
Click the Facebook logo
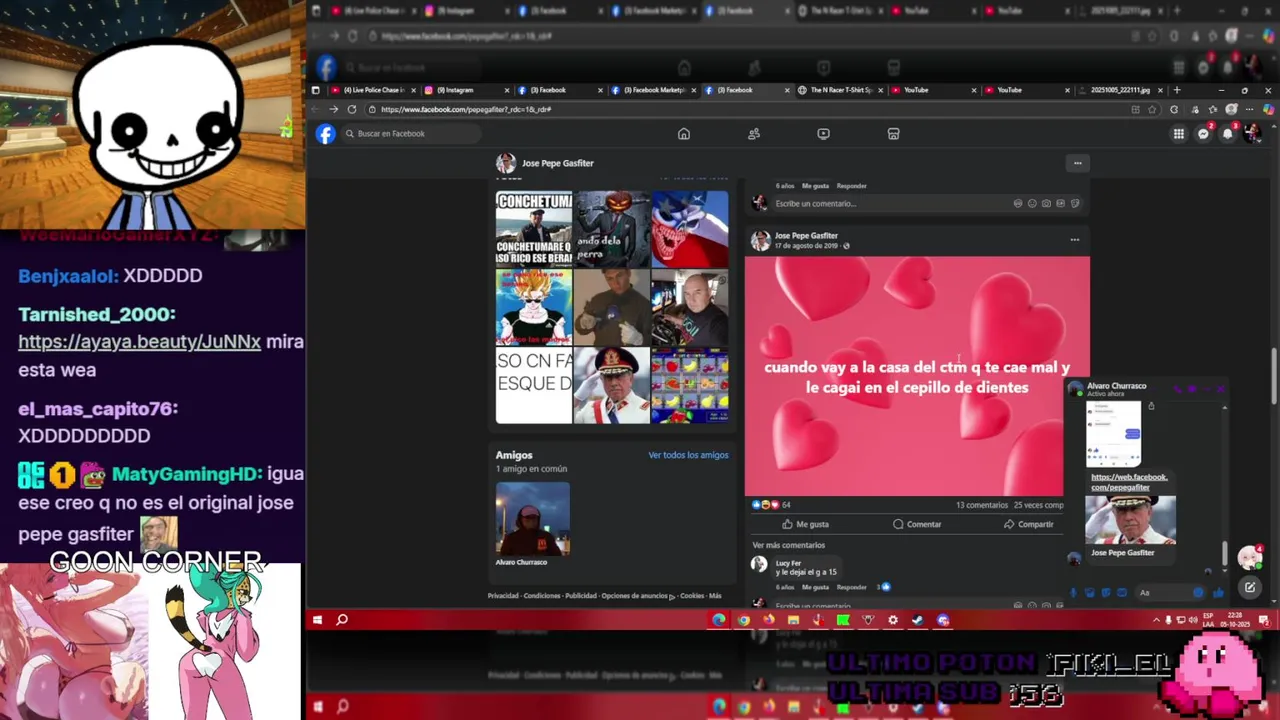pyautogui.click(x=326, y=134)
